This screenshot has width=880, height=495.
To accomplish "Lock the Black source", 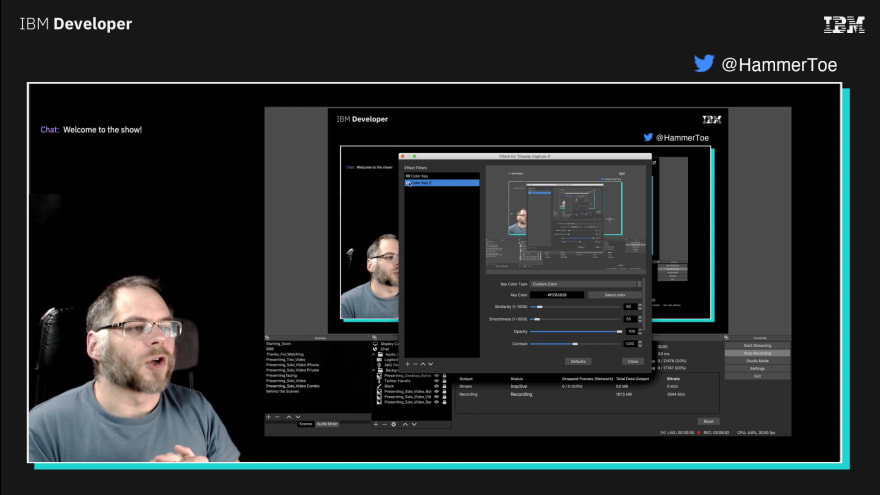I will click(444, 386).
